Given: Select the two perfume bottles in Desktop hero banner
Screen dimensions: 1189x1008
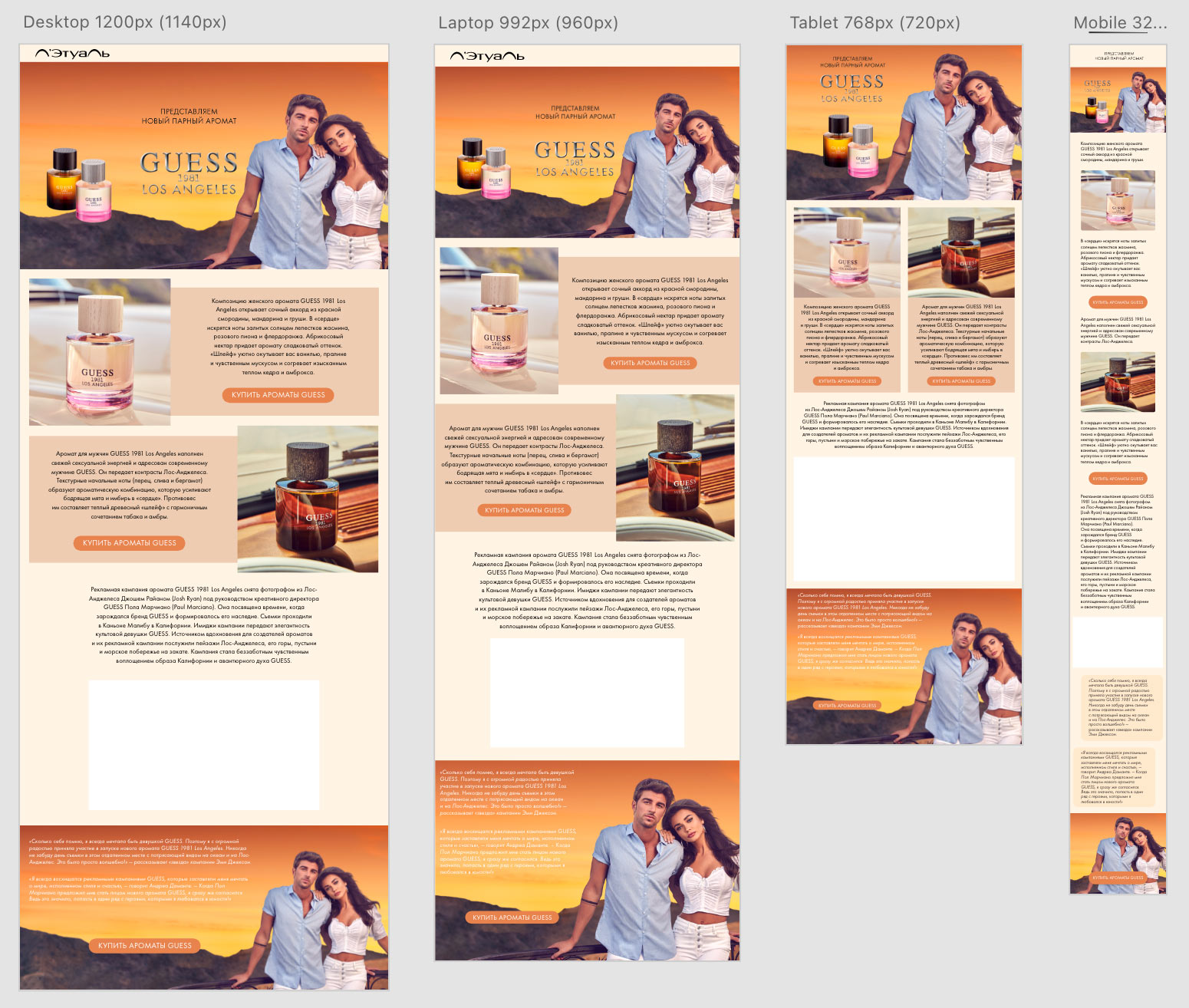Looking at the screenshot, I should click(79, 185).
